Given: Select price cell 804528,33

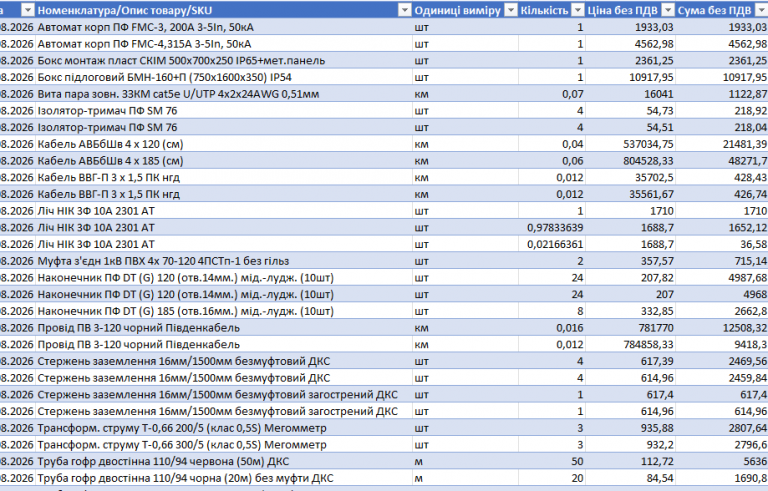Looking at the screenshot, I should pyautogui.click(x=630, y=160).
